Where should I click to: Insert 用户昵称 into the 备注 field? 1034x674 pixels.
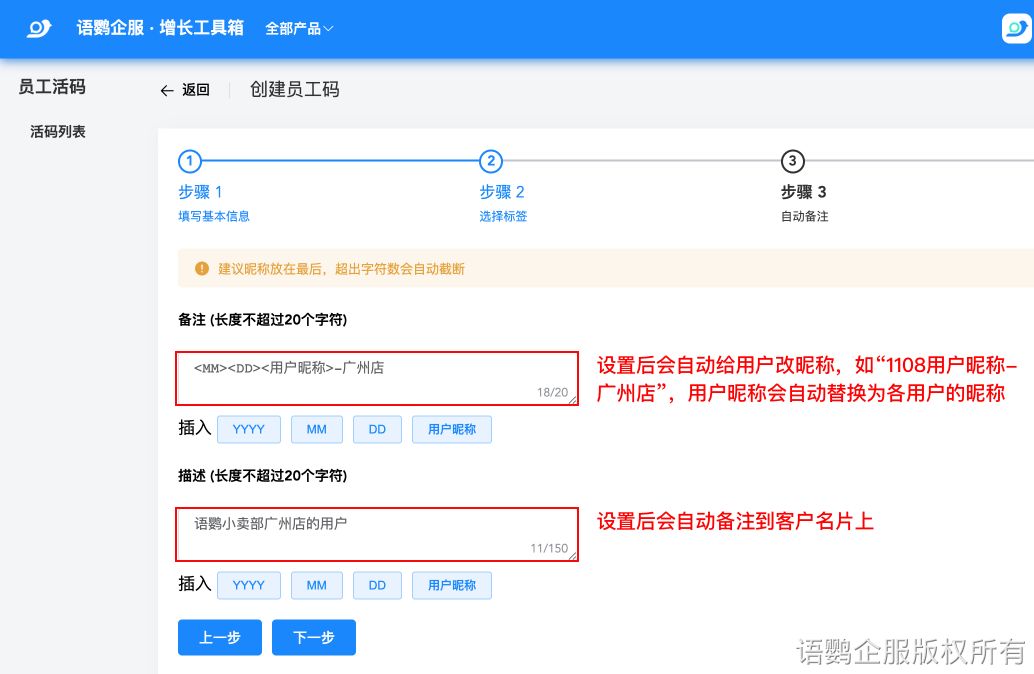pos(452,429)
